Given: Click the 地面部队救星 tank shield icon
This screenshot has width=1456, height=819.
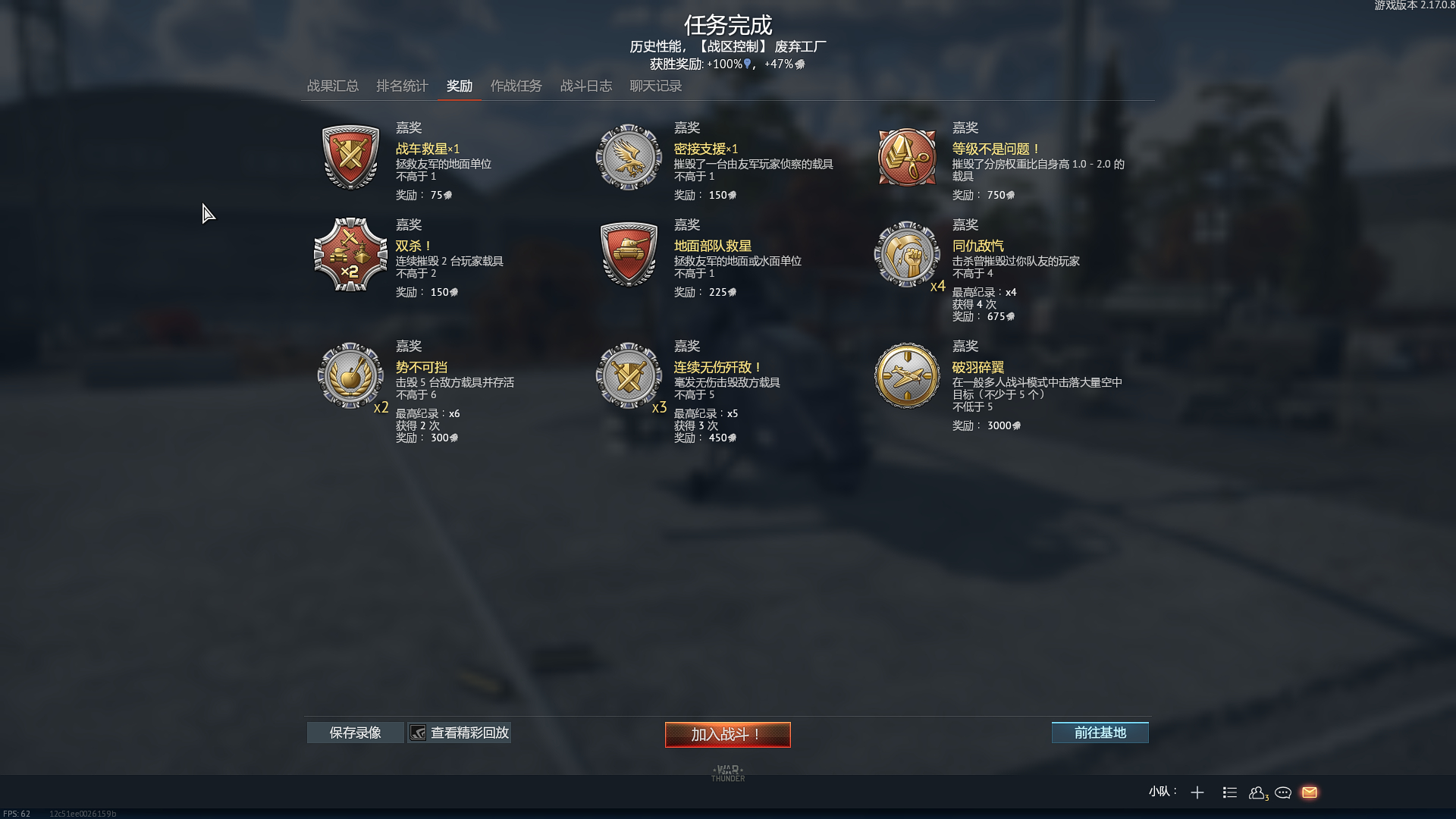Looking at the screenshot, I should [629, 254].
